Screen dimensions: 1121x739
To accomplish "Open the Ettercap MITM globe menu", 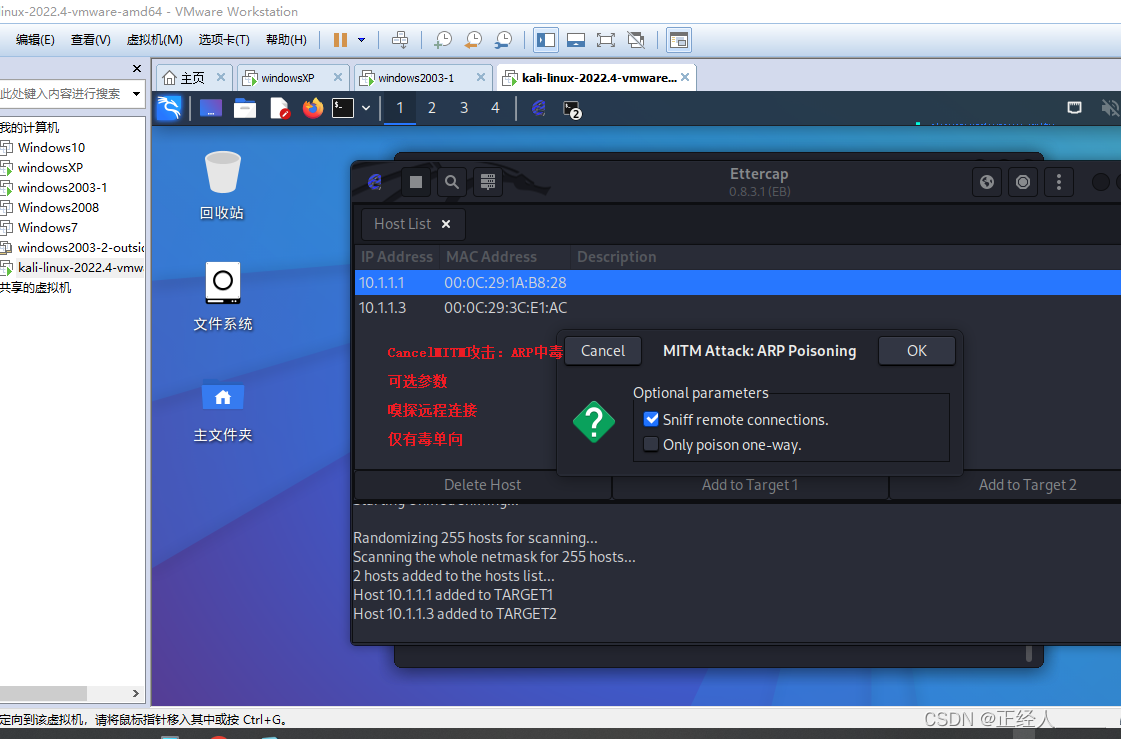I will [987, 182].
